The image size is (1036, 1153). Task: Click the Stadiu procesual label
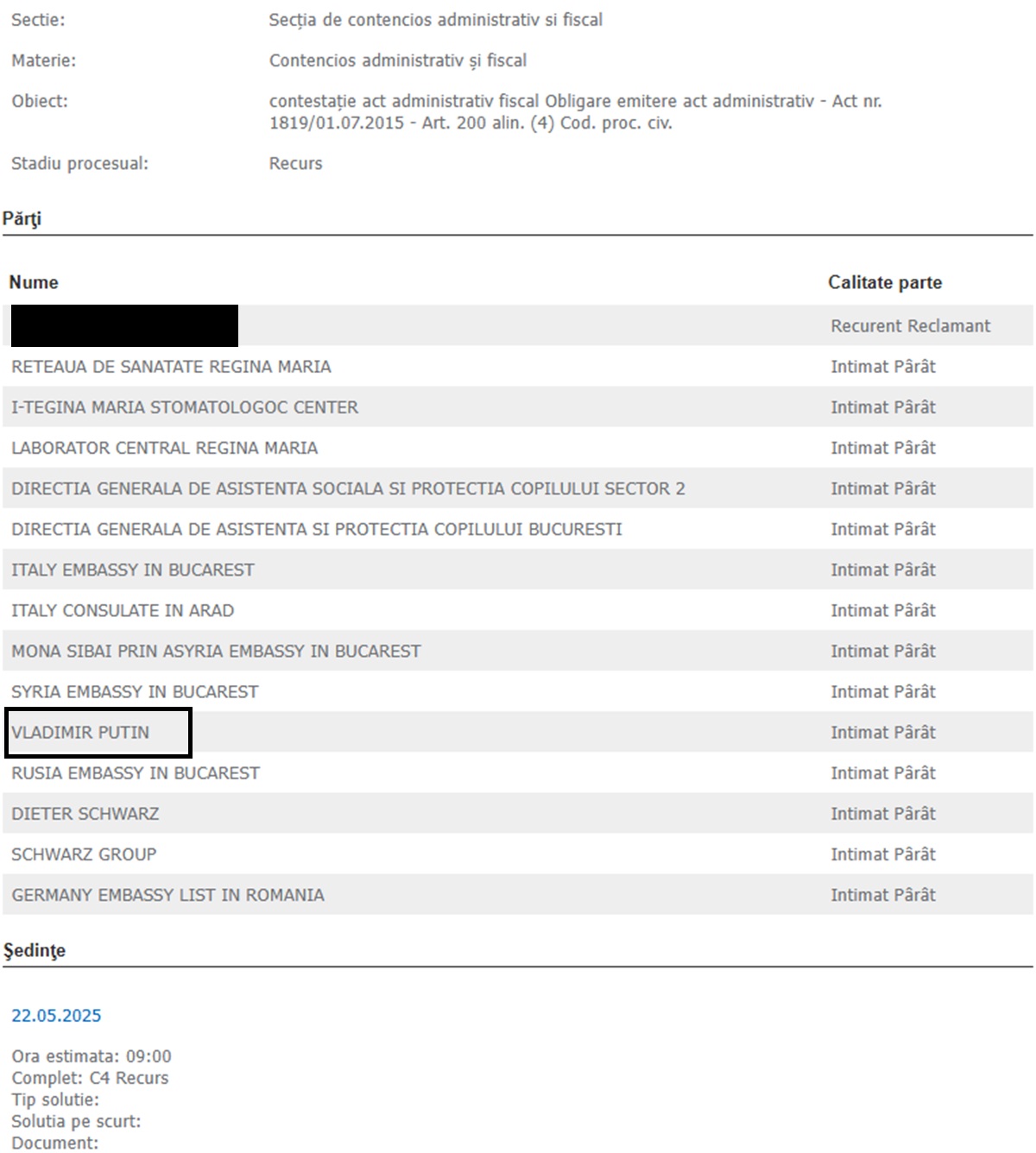(79, 163)
